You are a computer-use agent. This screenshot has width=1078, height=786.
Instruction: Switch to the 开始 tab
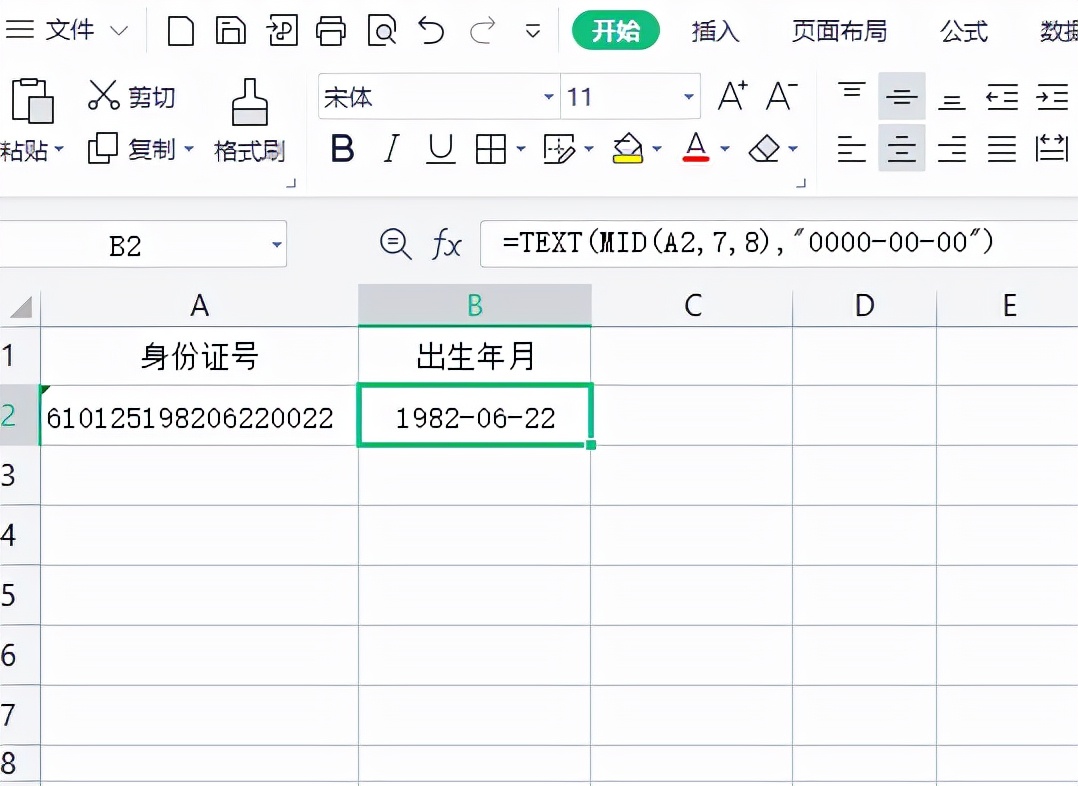[x=615, y=30]
